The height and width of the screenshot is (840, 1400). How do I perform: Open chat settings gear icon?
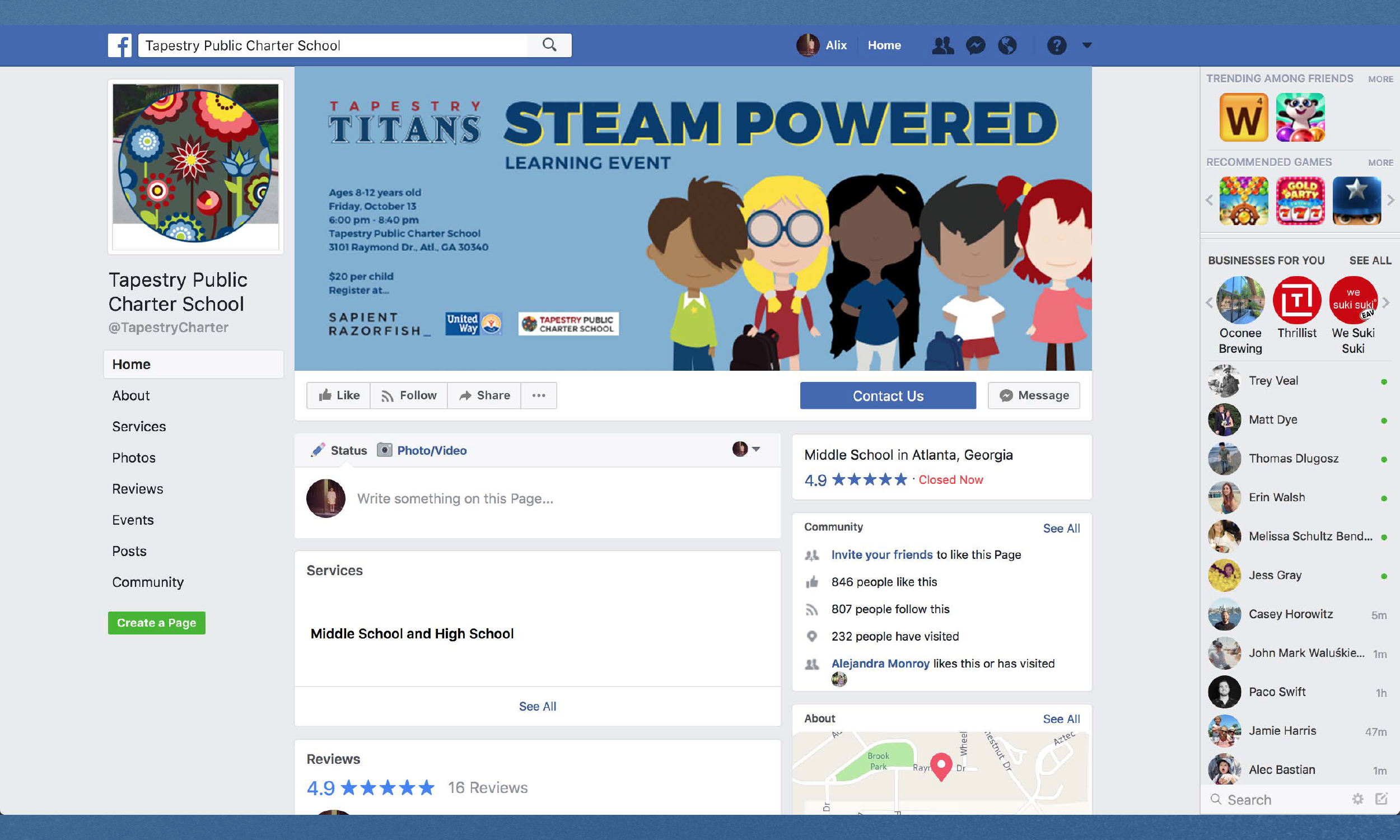tap(1357, 799)
